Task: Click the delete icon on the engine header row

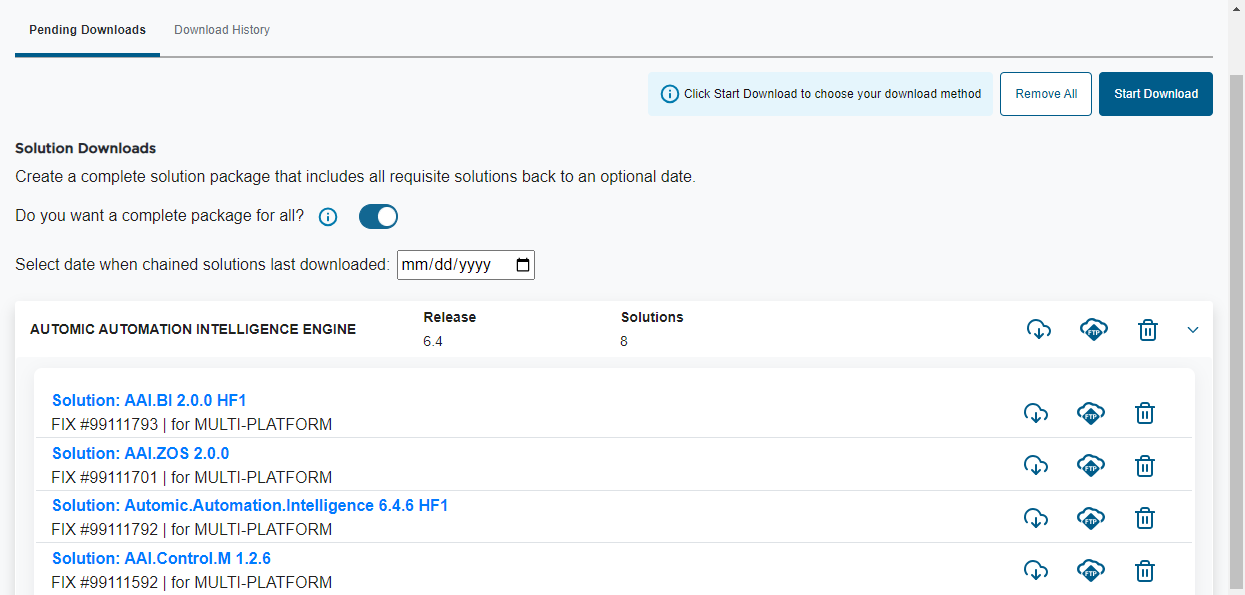Action: (1147, 329)
